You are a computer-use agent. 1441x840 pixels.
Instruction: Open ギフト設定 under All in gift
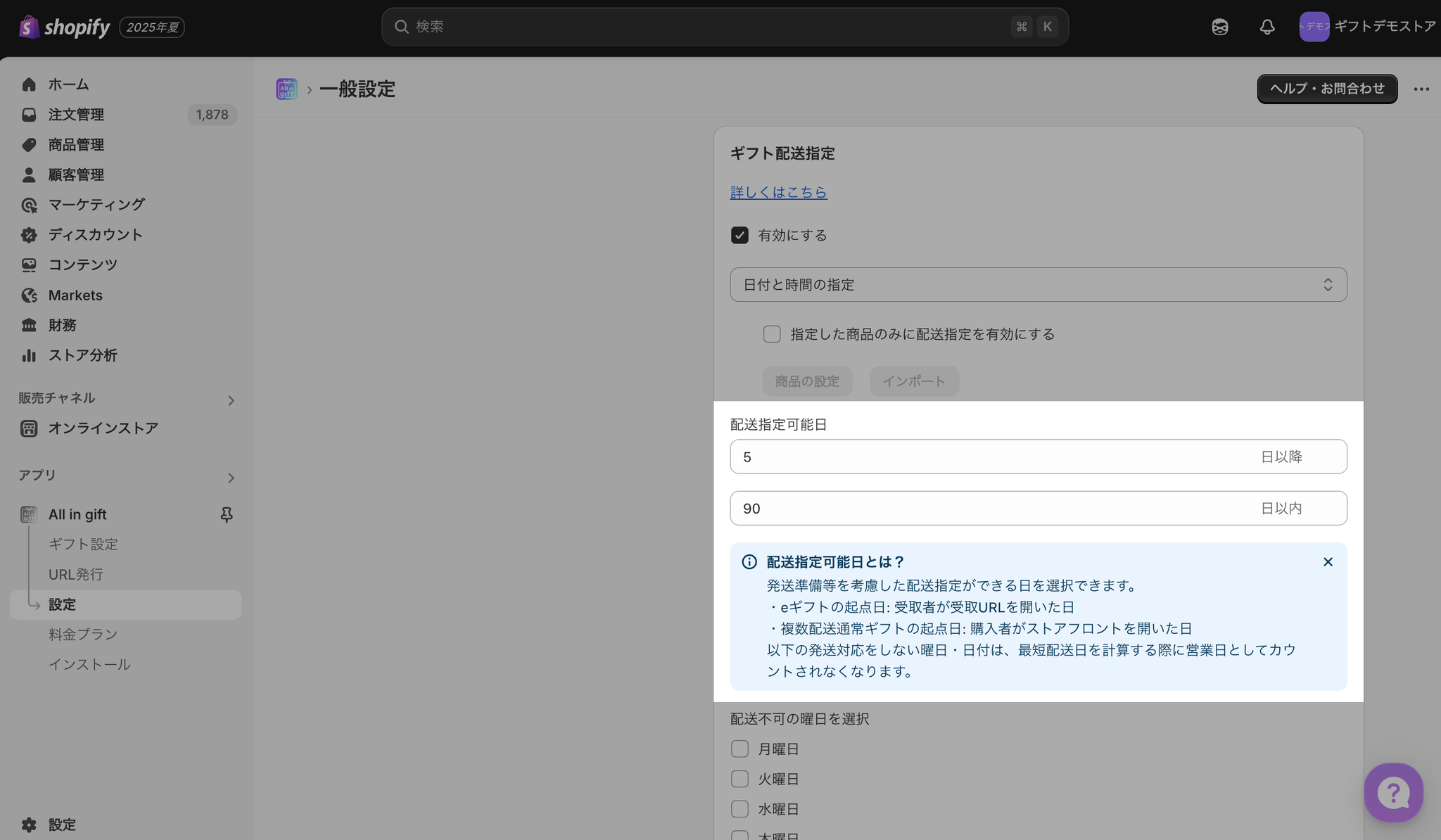click(x=83, y=544)
